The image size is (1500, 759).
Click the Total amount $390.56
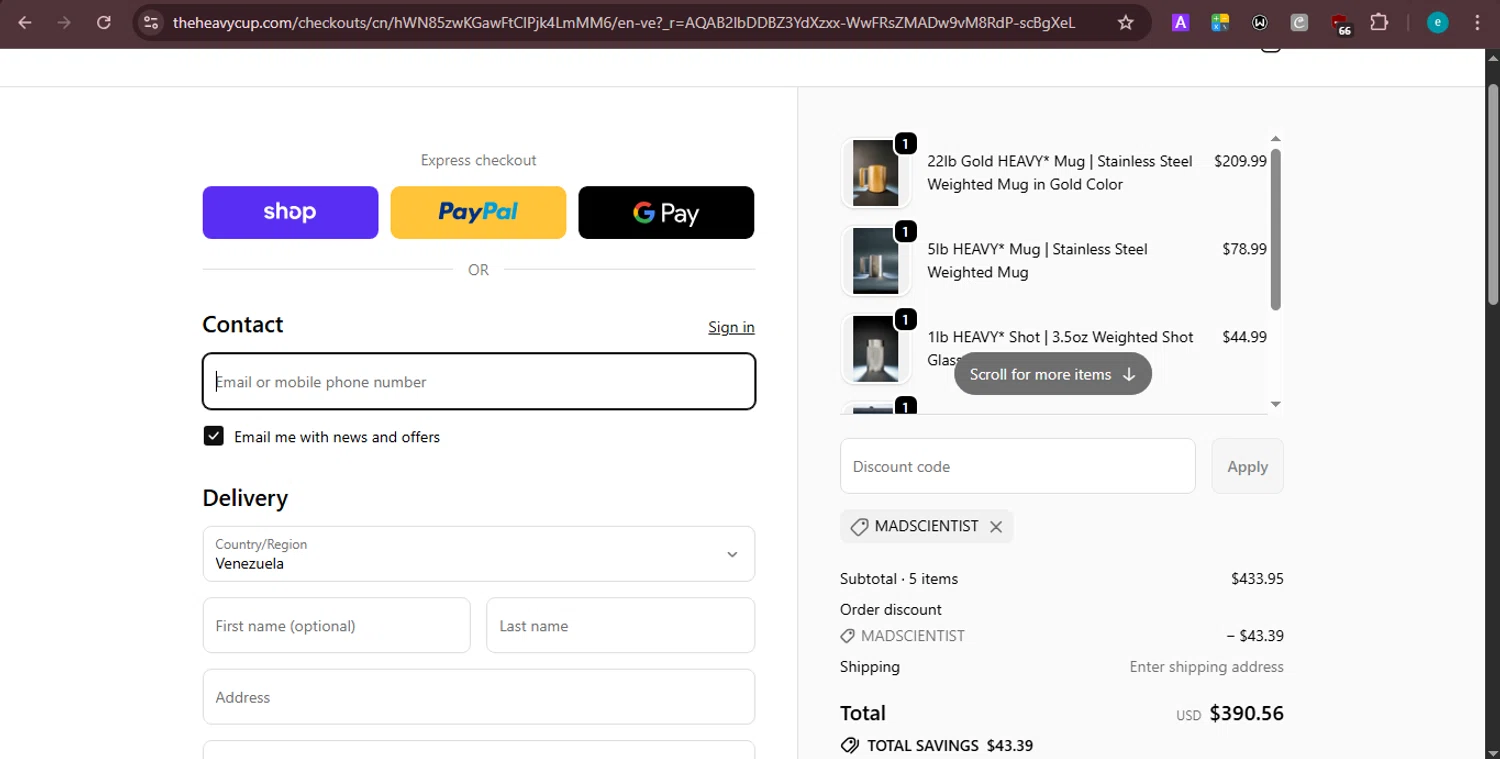tap(1246, 713)
